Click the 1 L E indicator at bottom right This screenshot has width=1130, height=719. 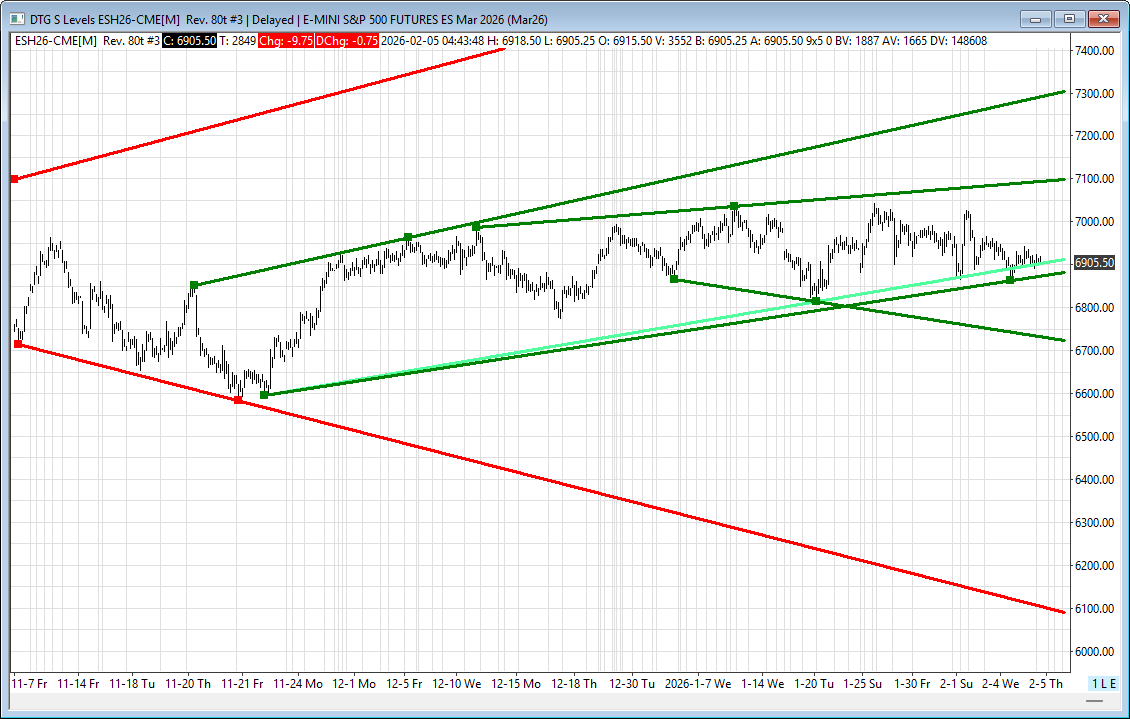1103,683
